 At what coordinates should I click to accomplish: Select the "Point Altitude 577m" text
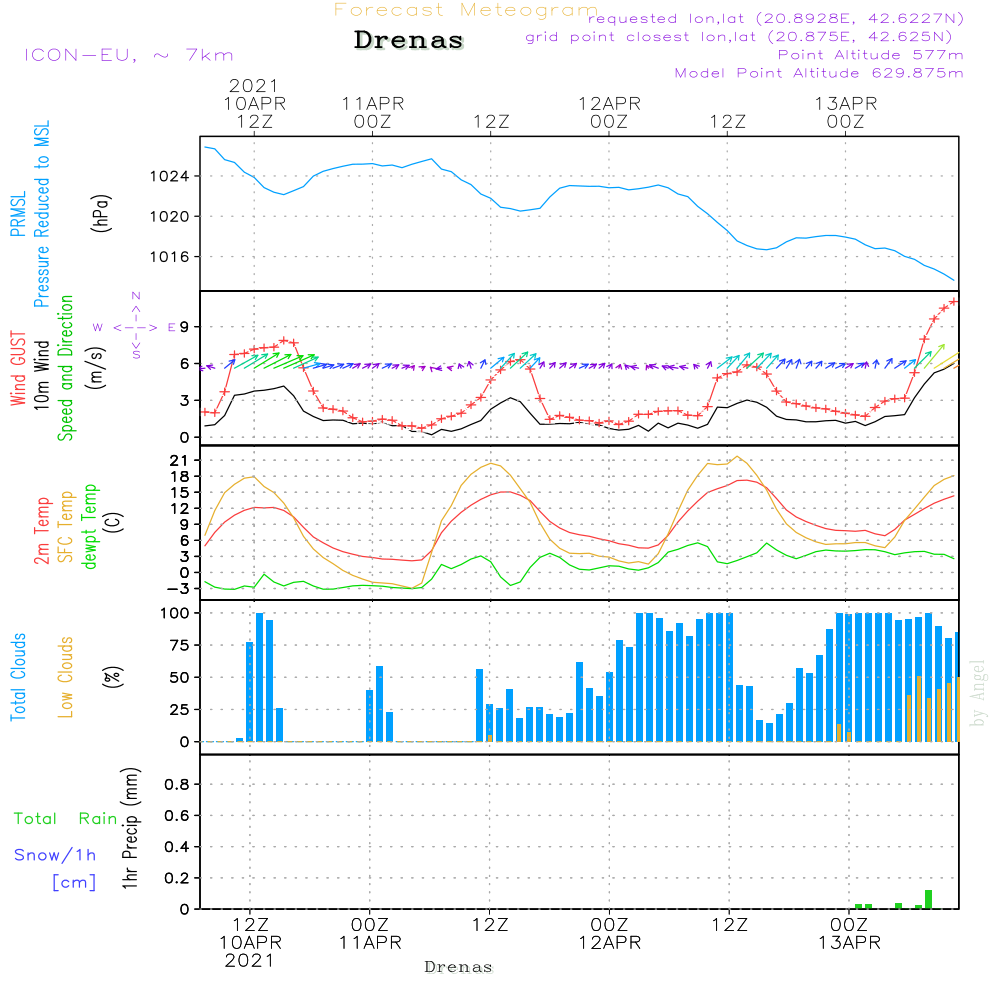coord(871,55)
